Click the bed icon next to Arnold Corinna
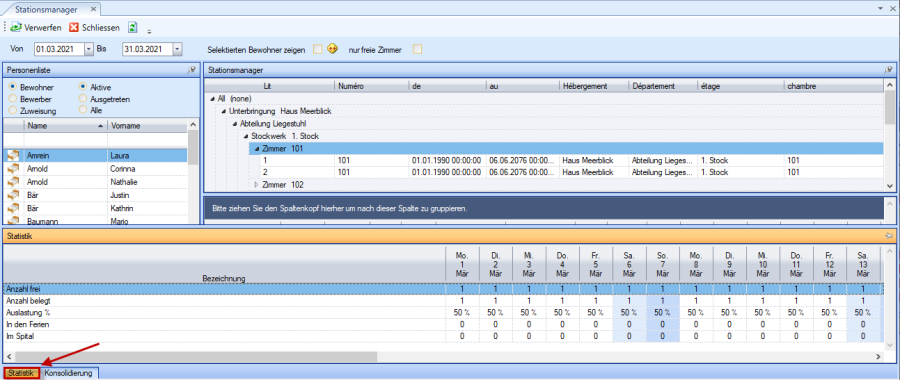Screen dimensions: 900x380 (12, 169)
